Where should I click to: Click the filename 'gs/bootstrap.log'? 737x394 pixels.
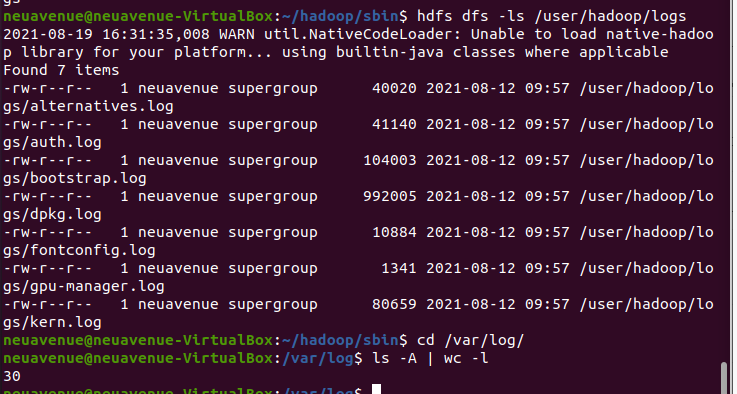pos(75,178)
